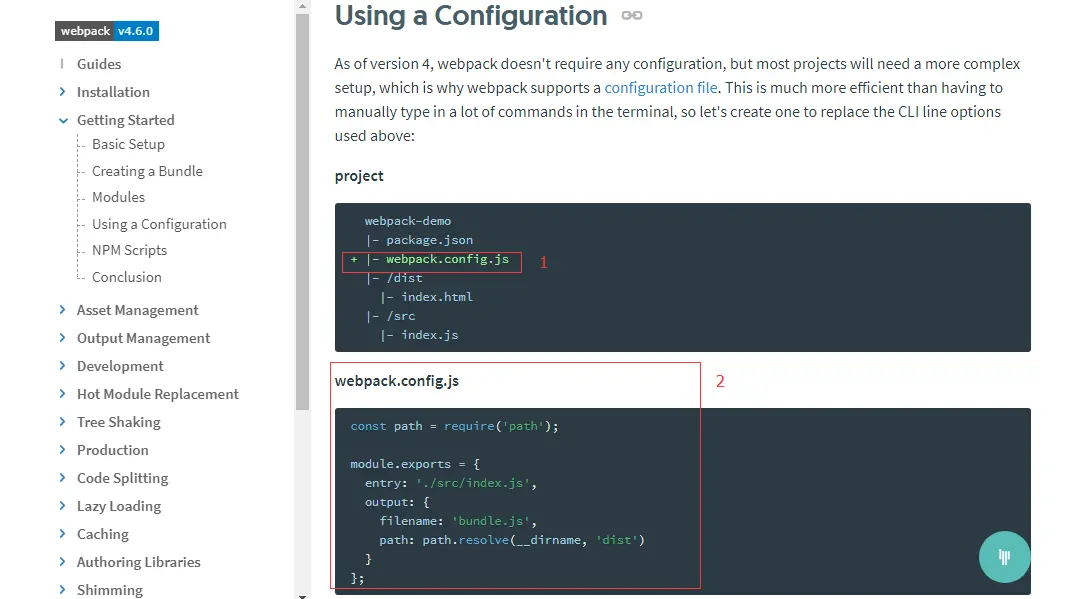Click the sidebar scroll up arrow
1086x599 pixels.
click(302, 6)
